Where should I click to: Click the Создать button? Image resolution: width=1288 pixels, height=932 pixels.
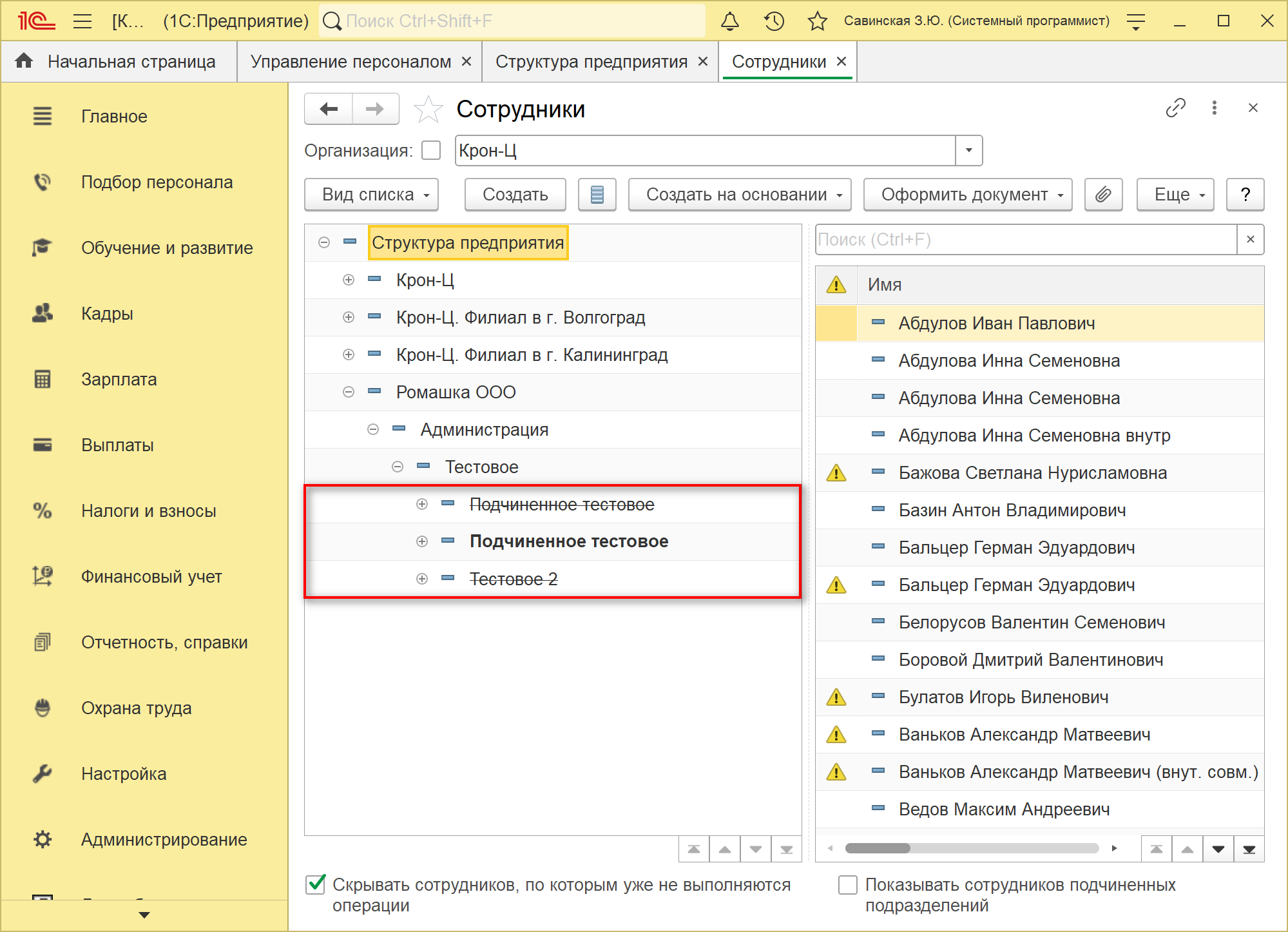515,195
